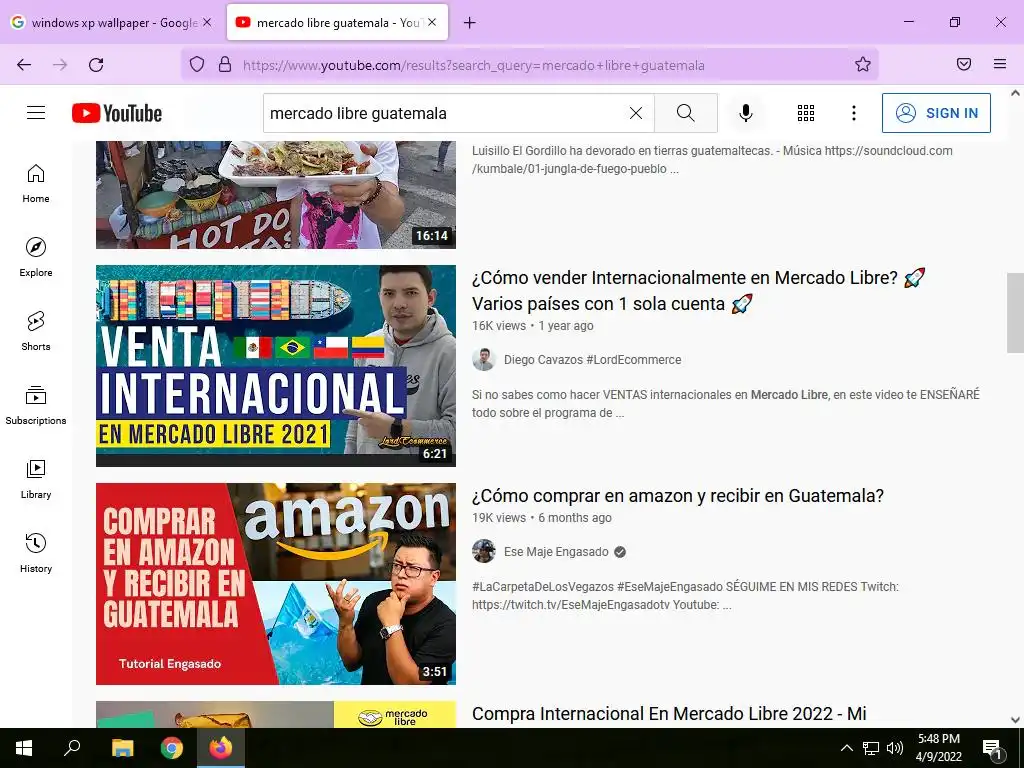
Task: Click the 16K views 1 year ago text
Action: pyautogui.click(x=532, y=326)
